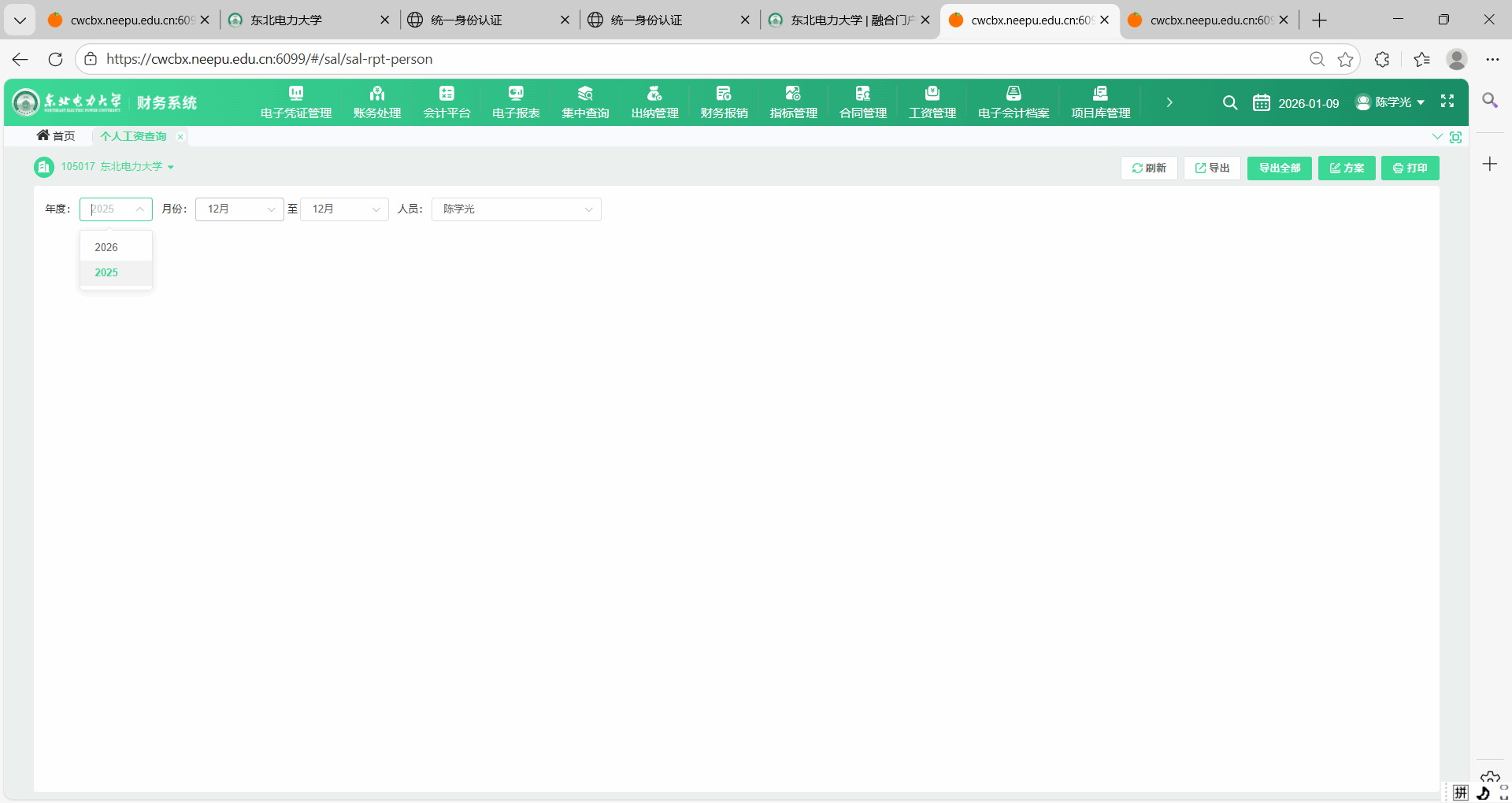Viewport: 1512px width, 803px height.
Task: Click the 打印 button
Action: 1410,168
